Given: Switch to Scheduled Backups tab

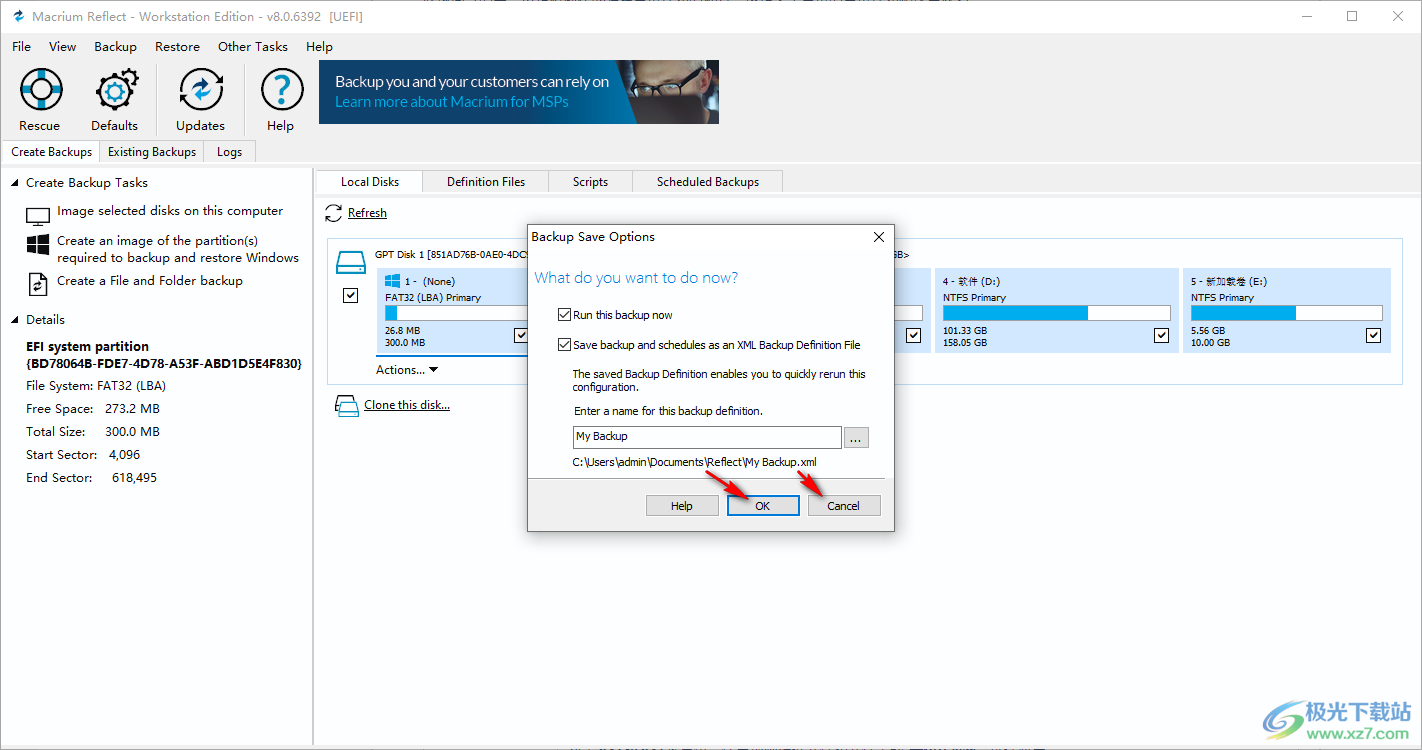Looking at the screenshot, I should click(x=708, y=182).
